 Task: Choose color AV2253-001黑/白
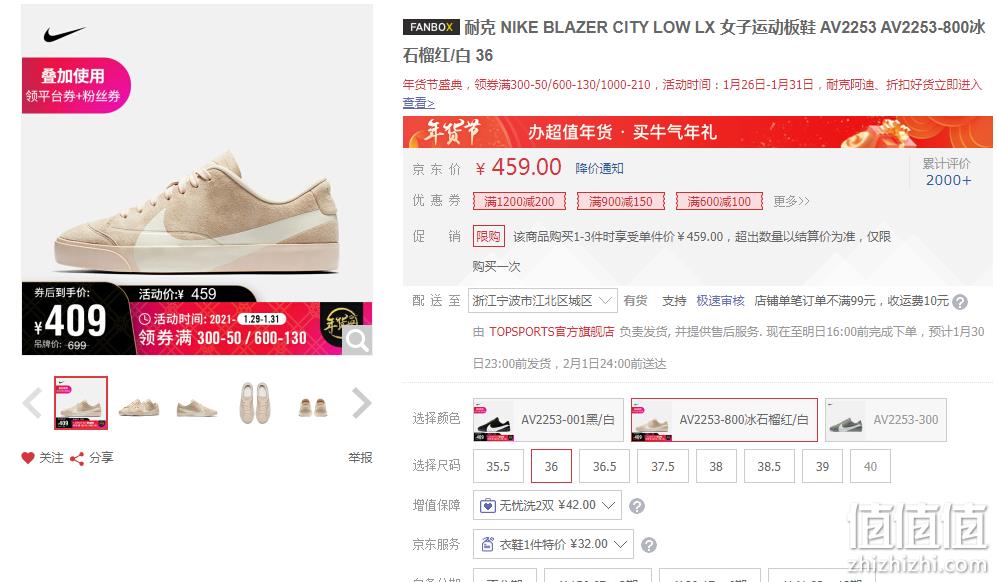pos(548,420)
